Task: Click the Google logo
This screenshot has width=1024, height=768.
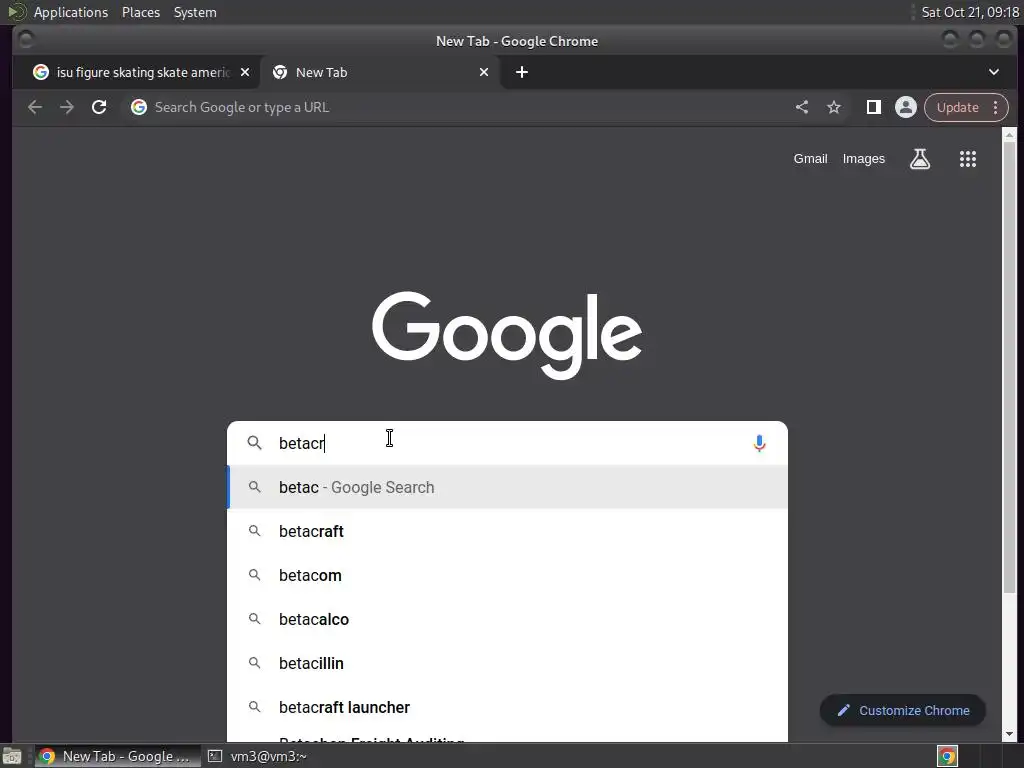Action: (507, 334)
